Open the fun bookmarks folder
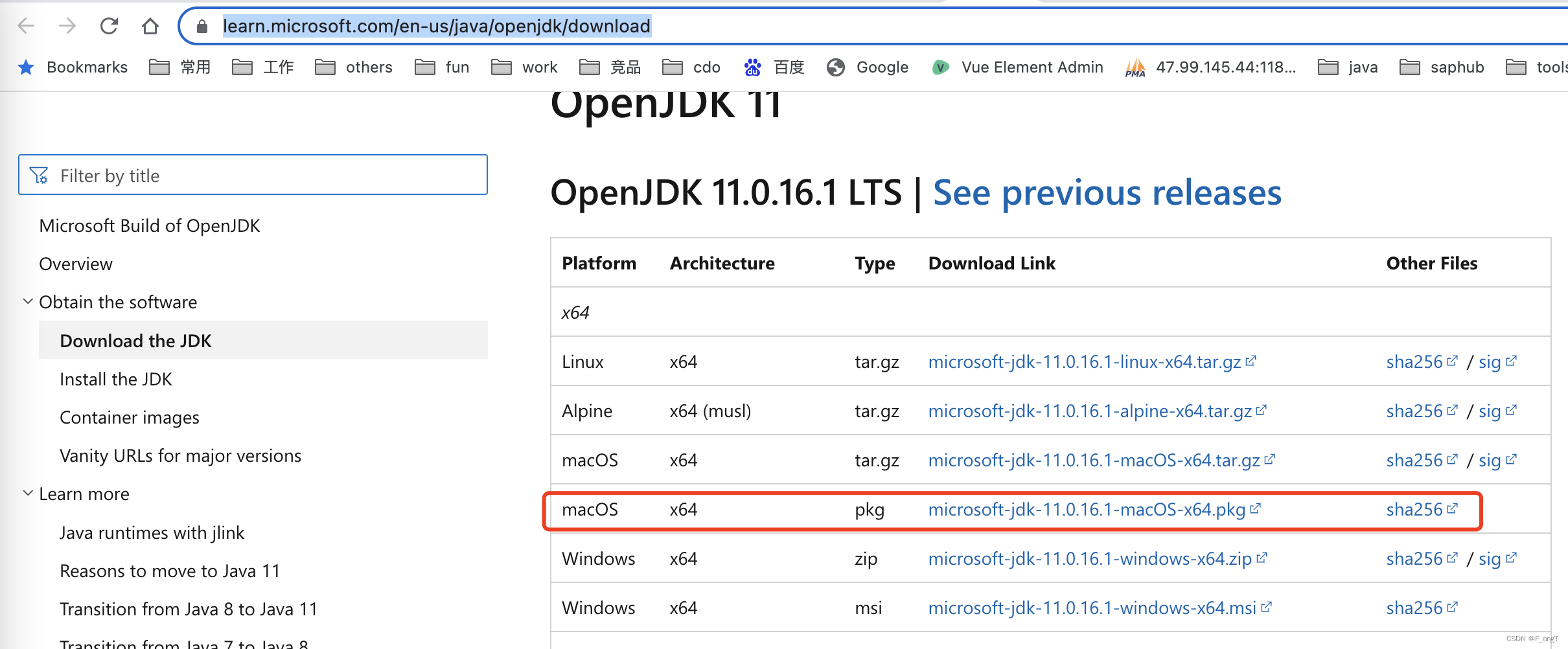The width and height of the screenshot is (1568, 649). pos(442,67)
